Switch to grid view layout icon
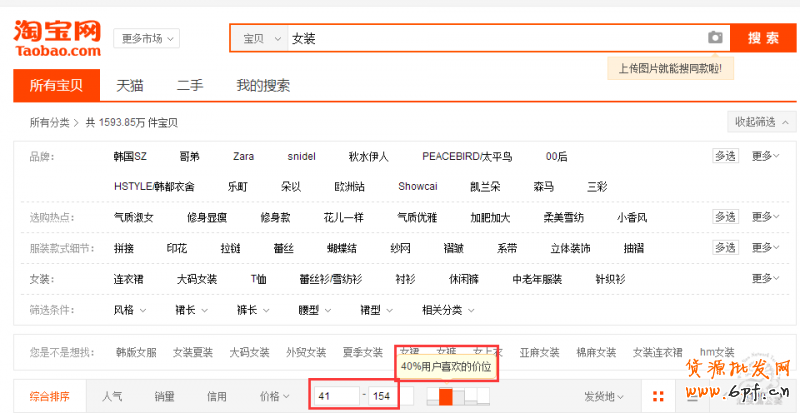The width and height of the screenshot is (800, 413). click(x=657, y=396)
